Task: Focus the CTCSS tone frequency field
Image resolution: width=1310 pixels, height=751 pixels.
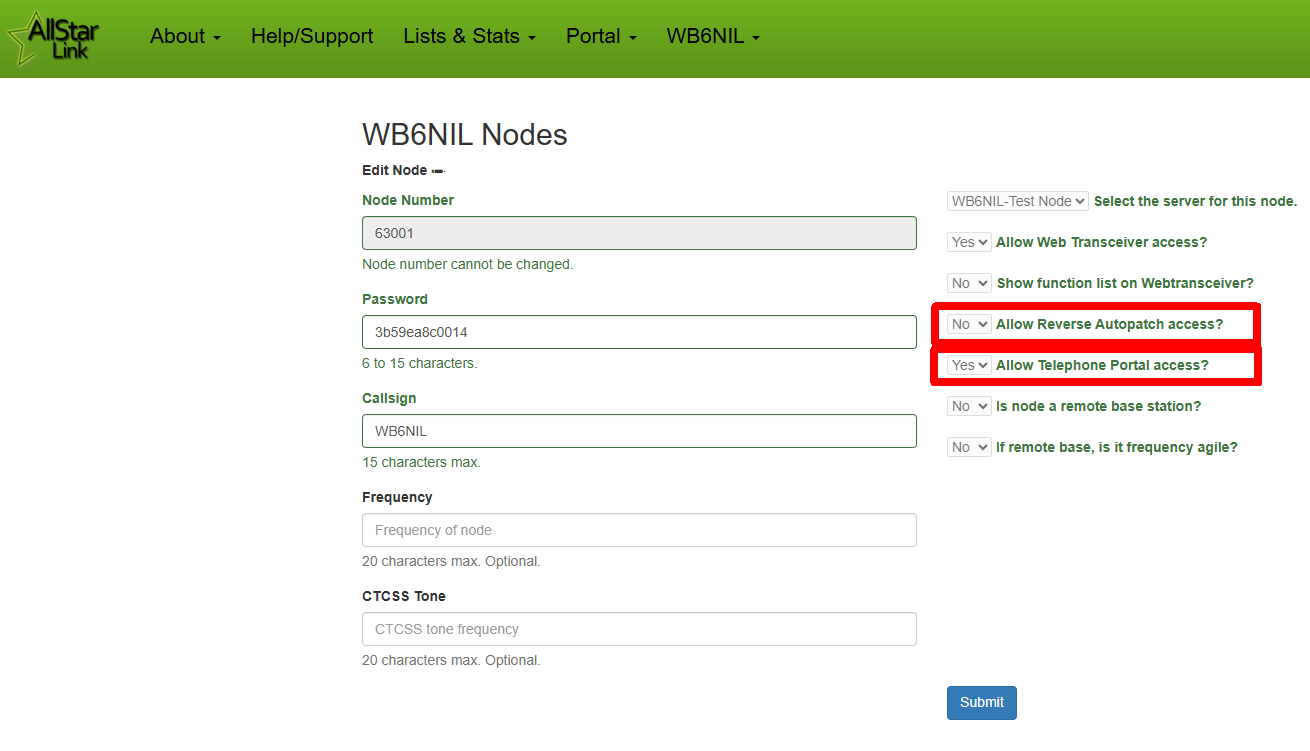Action: pos(639,629)
